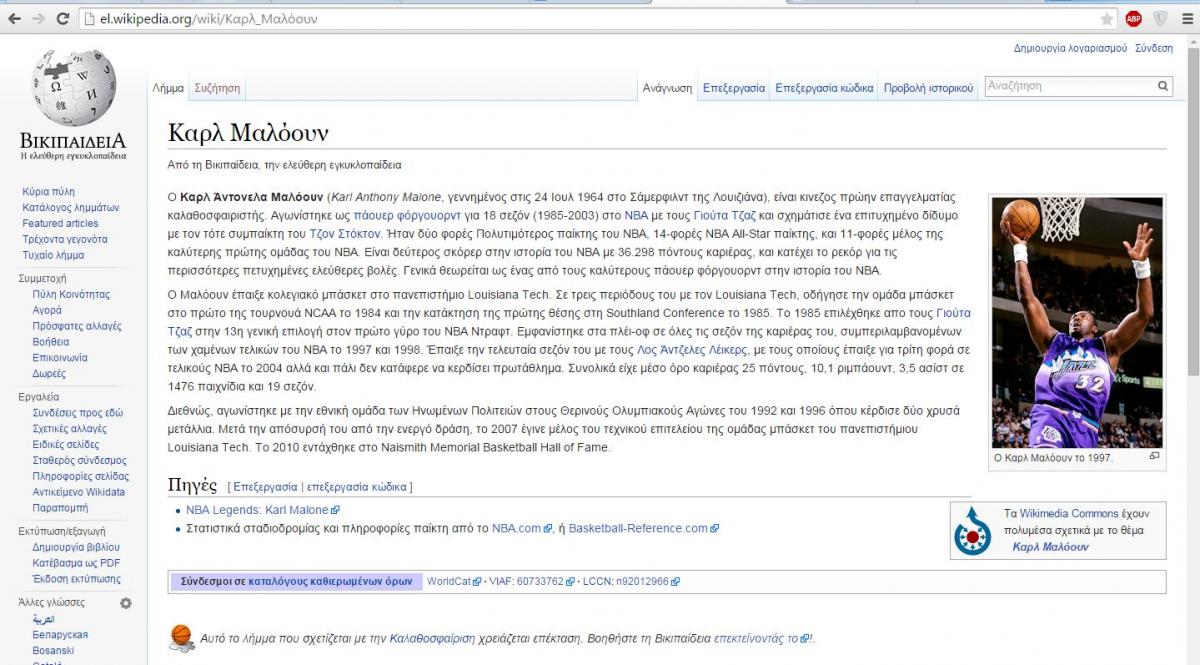
Task: Go forward with browser forward arrow
Action: point(39,19)
